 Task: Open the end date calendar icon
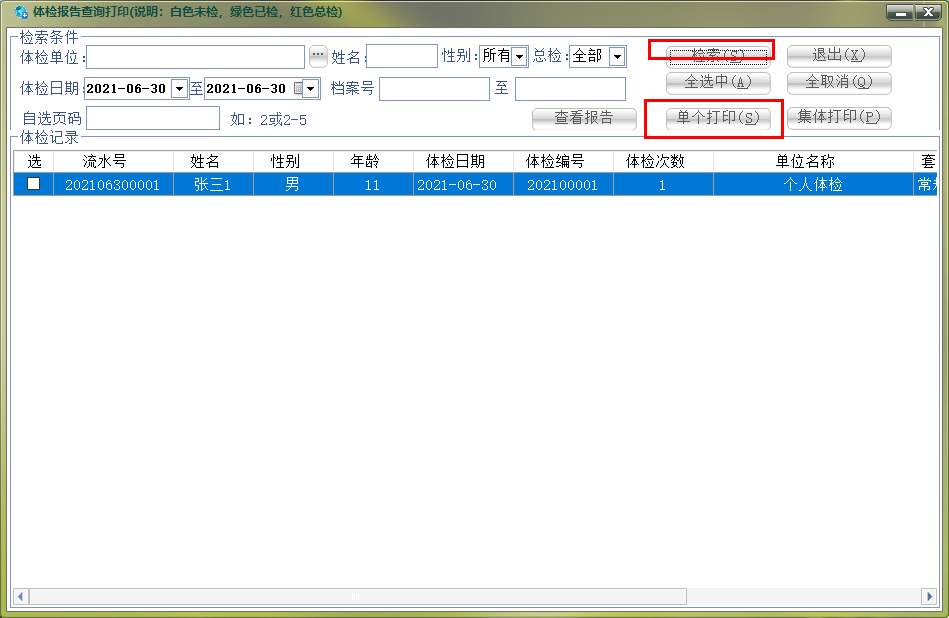coord(298,88)
